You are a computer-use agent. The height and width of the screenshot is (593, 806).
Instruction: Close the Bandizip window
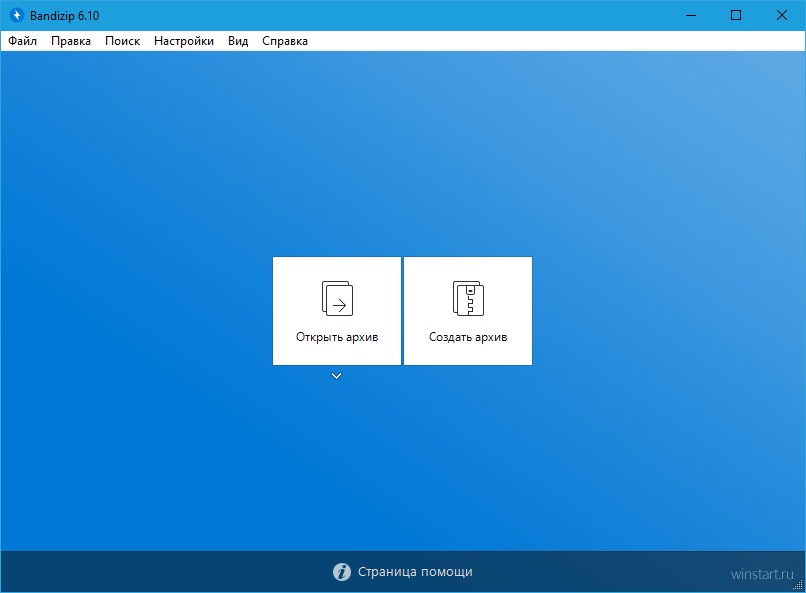coord(782,15)
